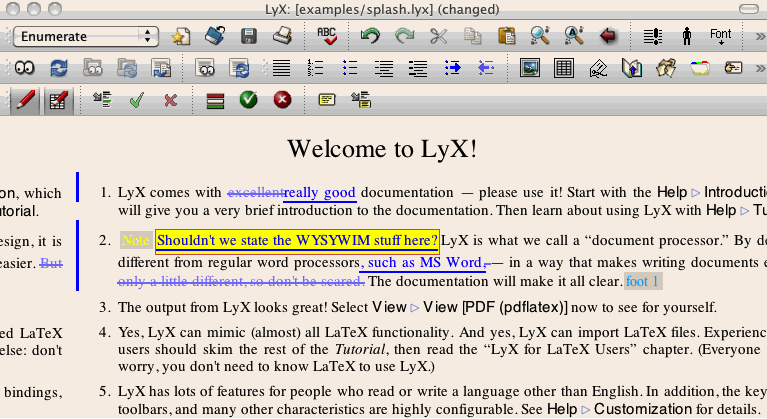Open merge changes dialog icon
The width and height of the screenshot is (767, 419).
[215, 100]
